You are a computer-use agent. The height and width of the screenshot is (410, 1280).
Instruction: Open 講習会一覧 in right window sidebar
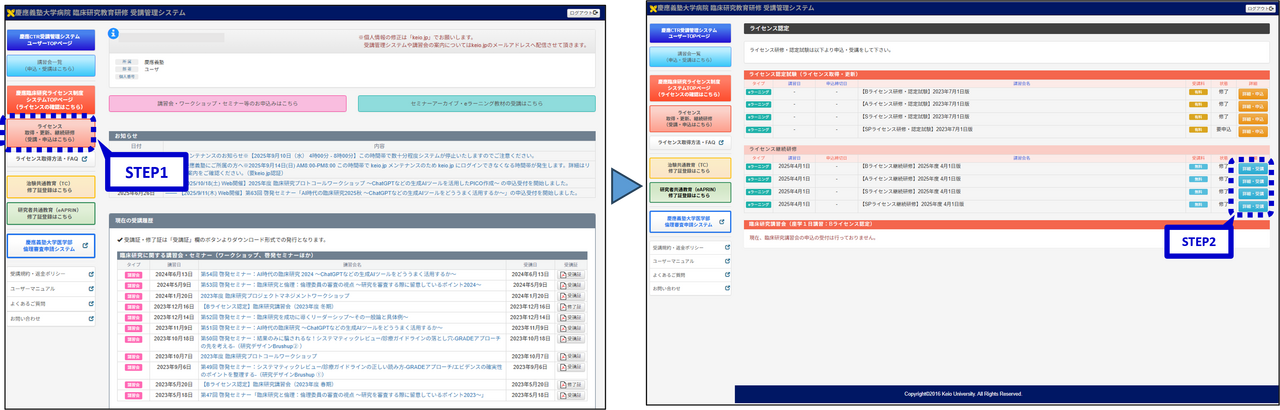[x=689, y=58]
